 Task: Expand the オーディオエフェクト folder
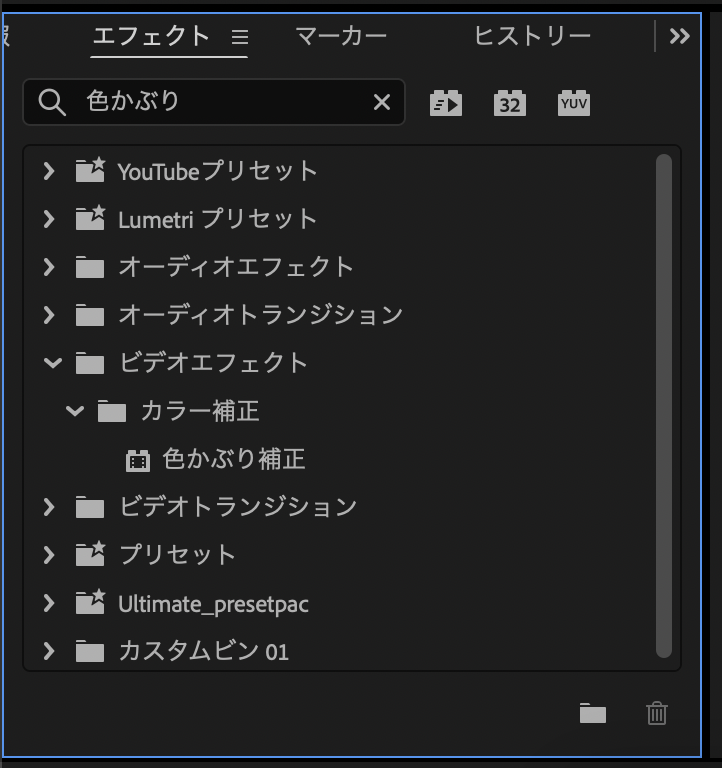(x=48, y=267)
